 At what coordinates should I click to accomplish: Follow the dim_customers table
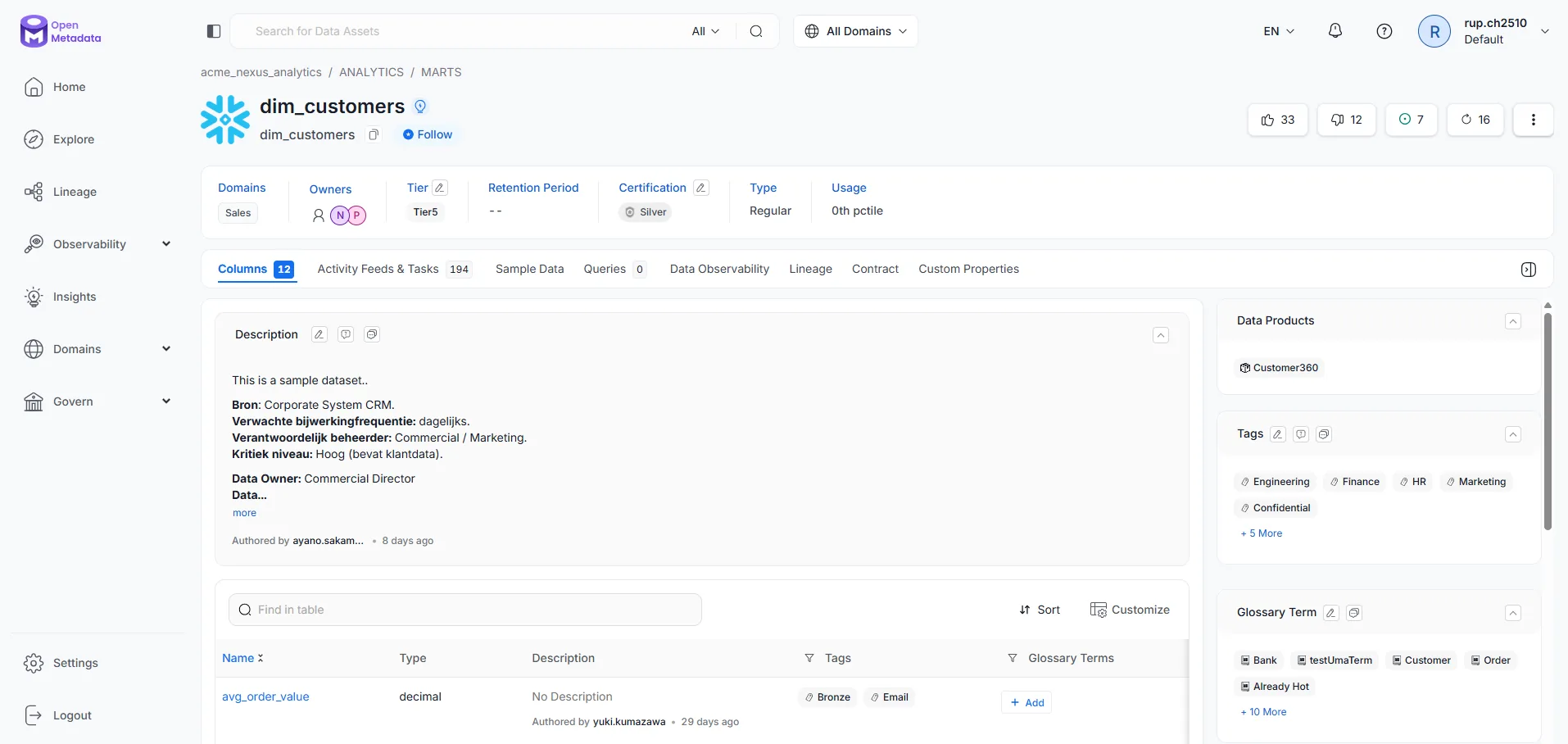[x=428, y=134]
